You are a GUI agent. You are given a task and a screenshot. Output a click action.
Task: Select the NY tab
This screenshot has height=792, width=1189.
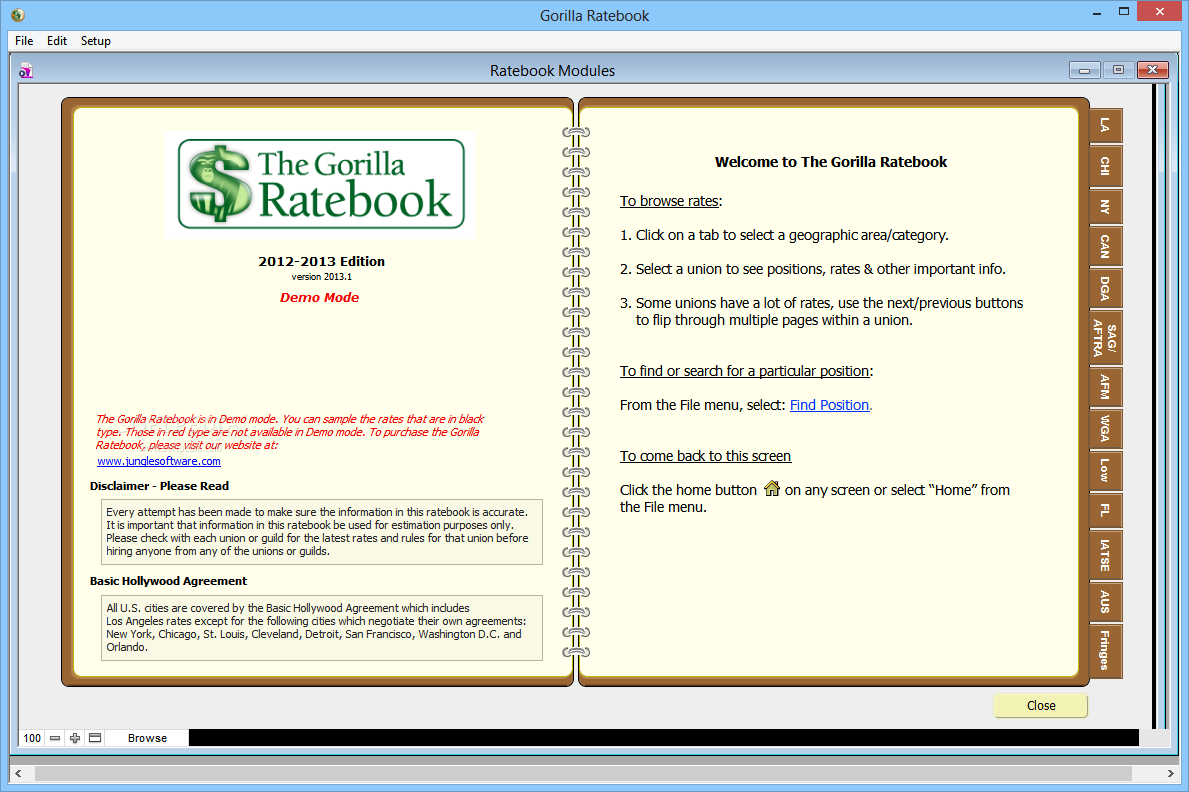click(1105, 206)
